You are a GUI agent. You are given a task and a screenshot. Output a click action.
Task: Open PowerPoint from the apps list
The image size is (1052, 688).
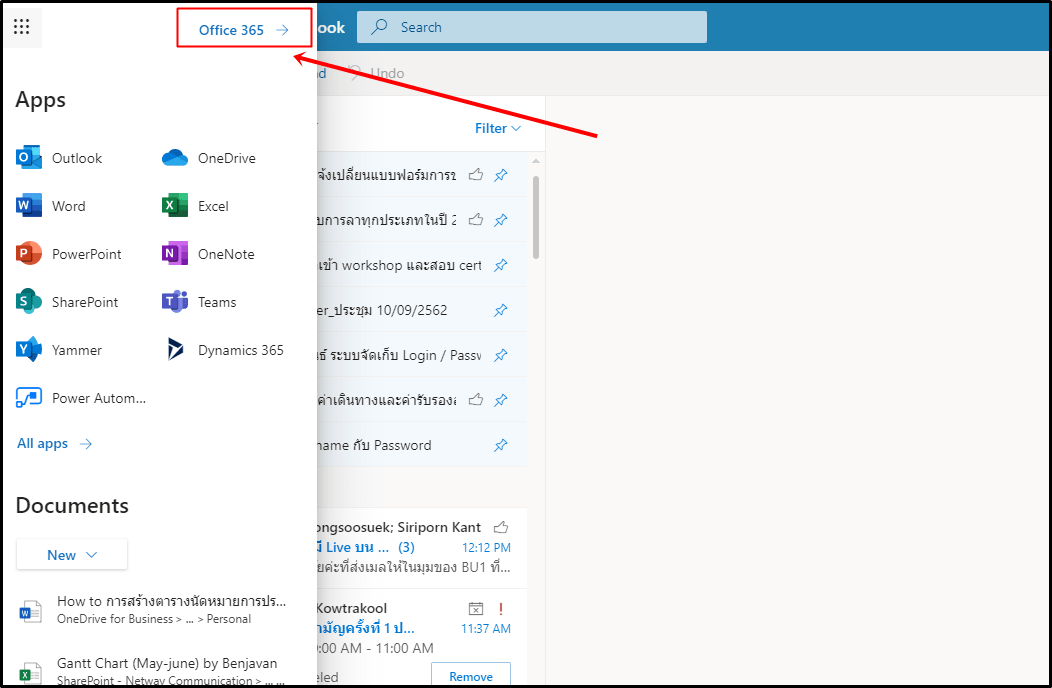click(69, 254)
